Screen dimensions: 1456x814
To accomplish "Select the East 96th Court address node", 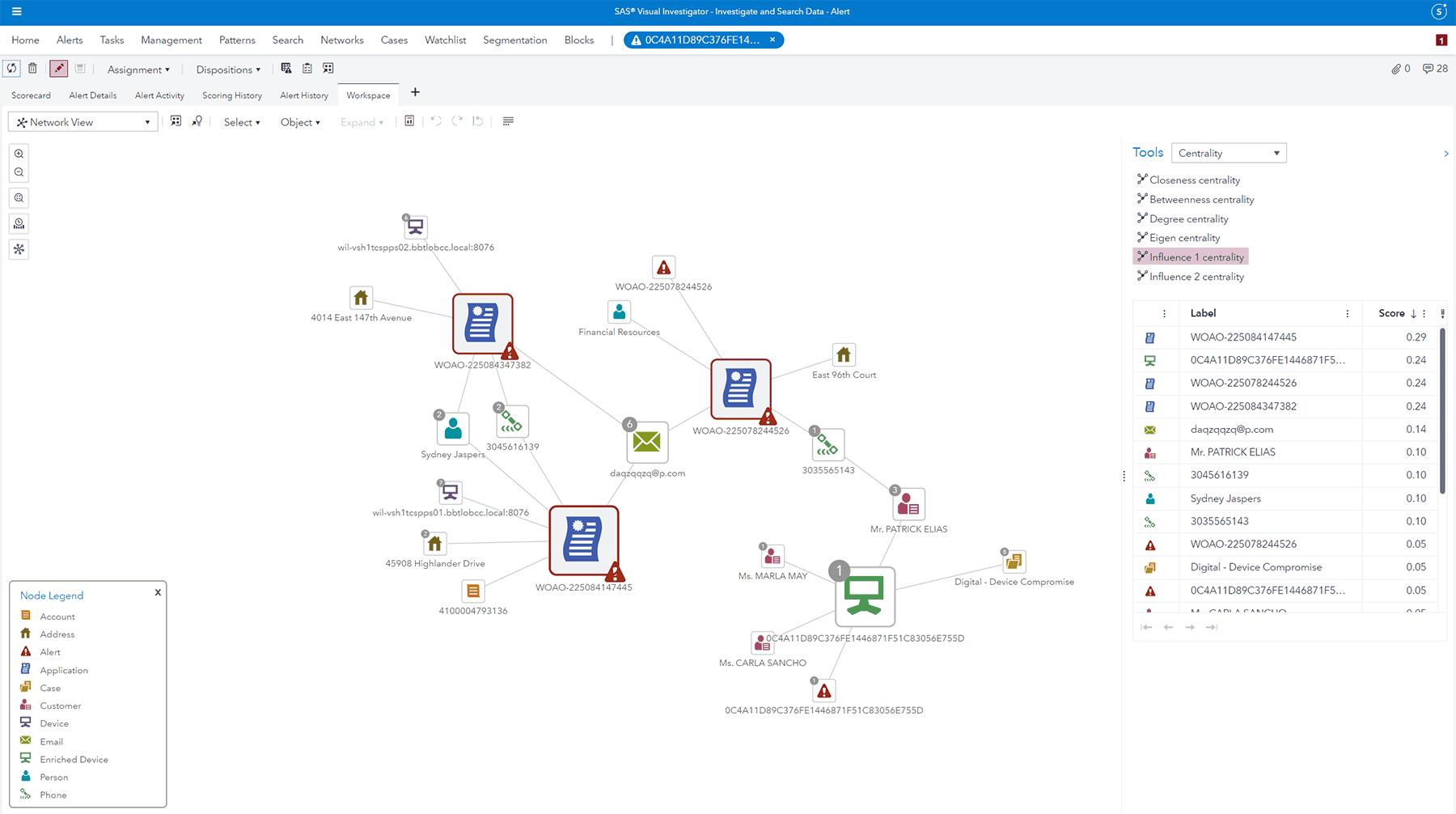I will [844, 354].
